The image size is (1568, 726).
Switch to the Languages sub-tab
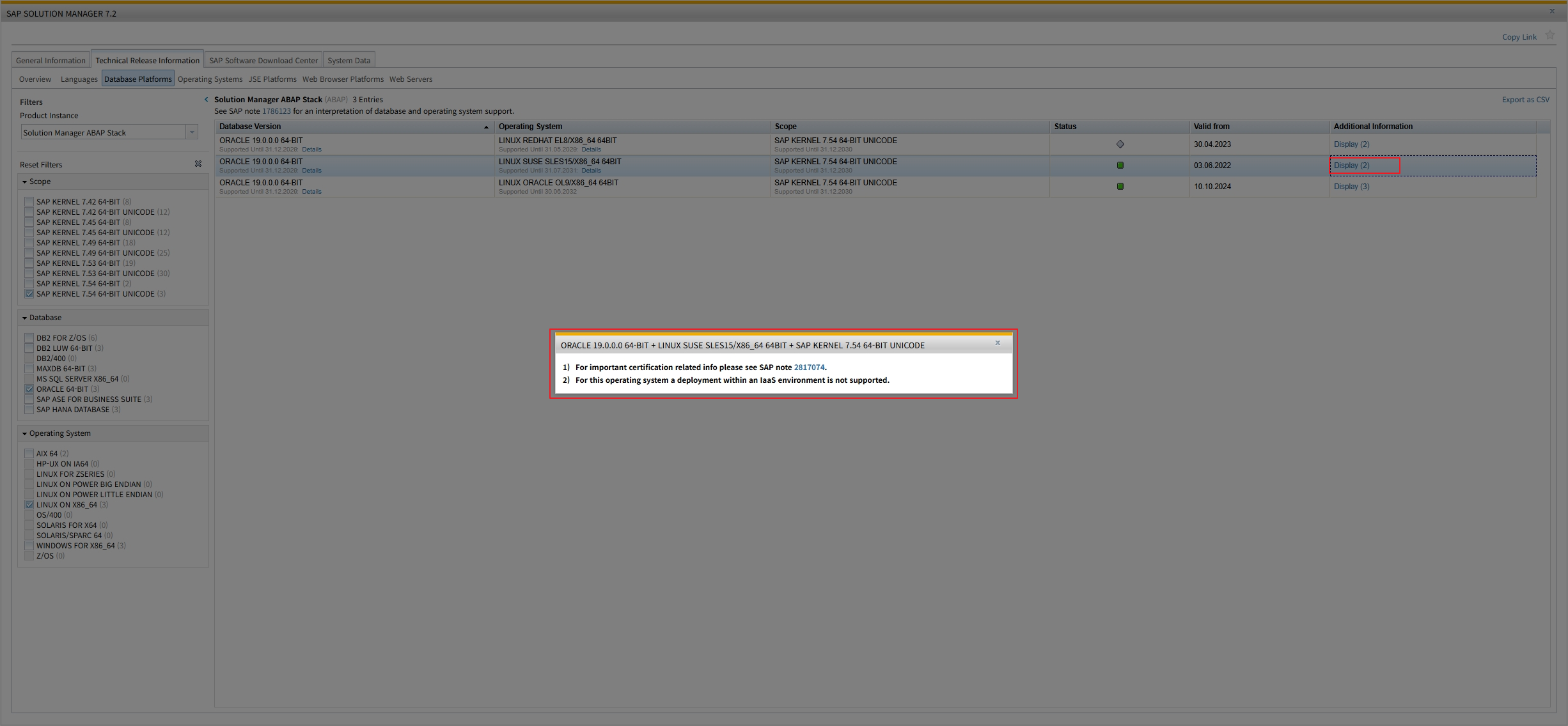tap(79, 79)
